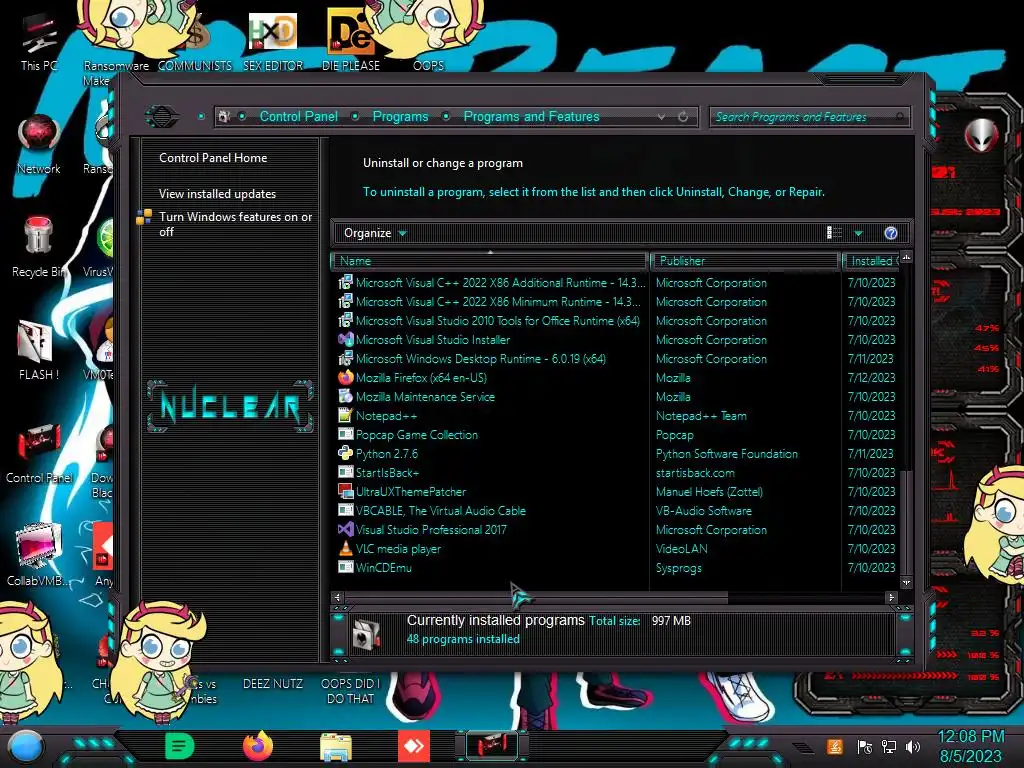Select the VLC media player cone icon
This screenshot has height=768, width=1024.
tap(345, 549)
